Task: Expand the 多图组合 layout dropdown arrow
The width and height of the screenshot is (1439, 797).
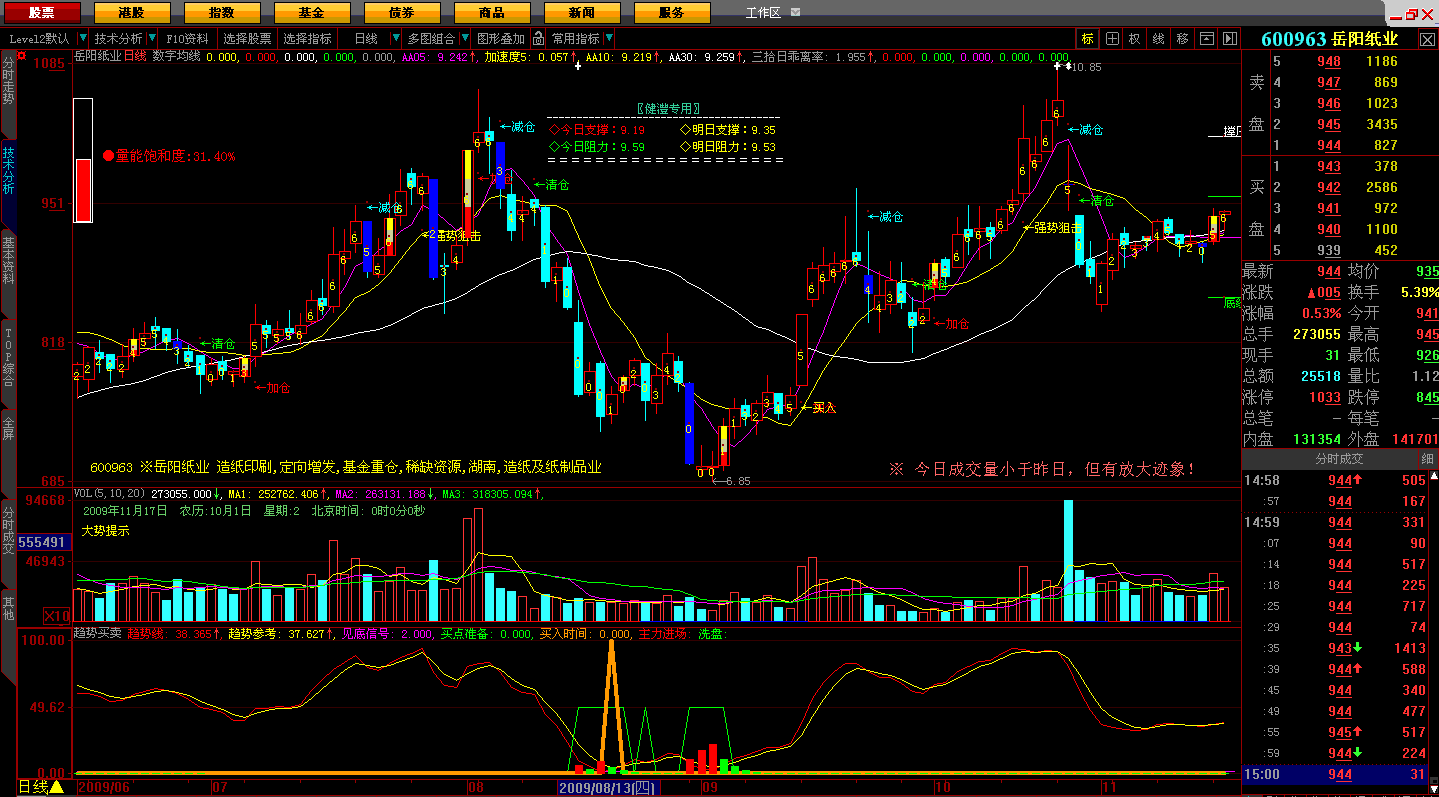Action: 464,39
